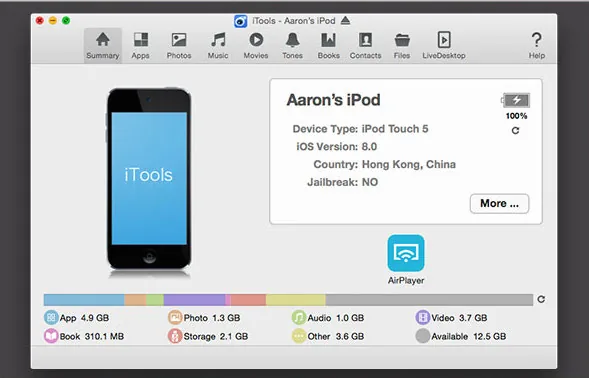Switch to the Summary tab

point(103,45)
